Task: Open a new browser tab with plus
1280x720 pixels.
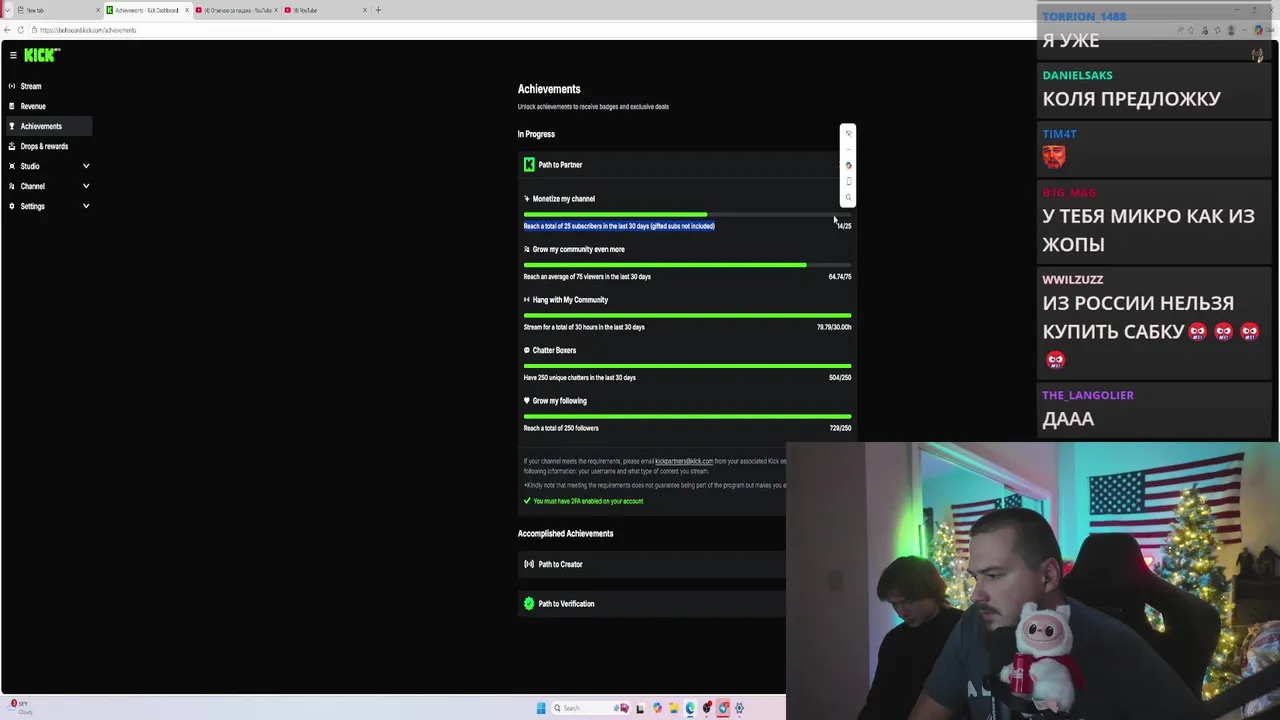Action: click(378, 10)
